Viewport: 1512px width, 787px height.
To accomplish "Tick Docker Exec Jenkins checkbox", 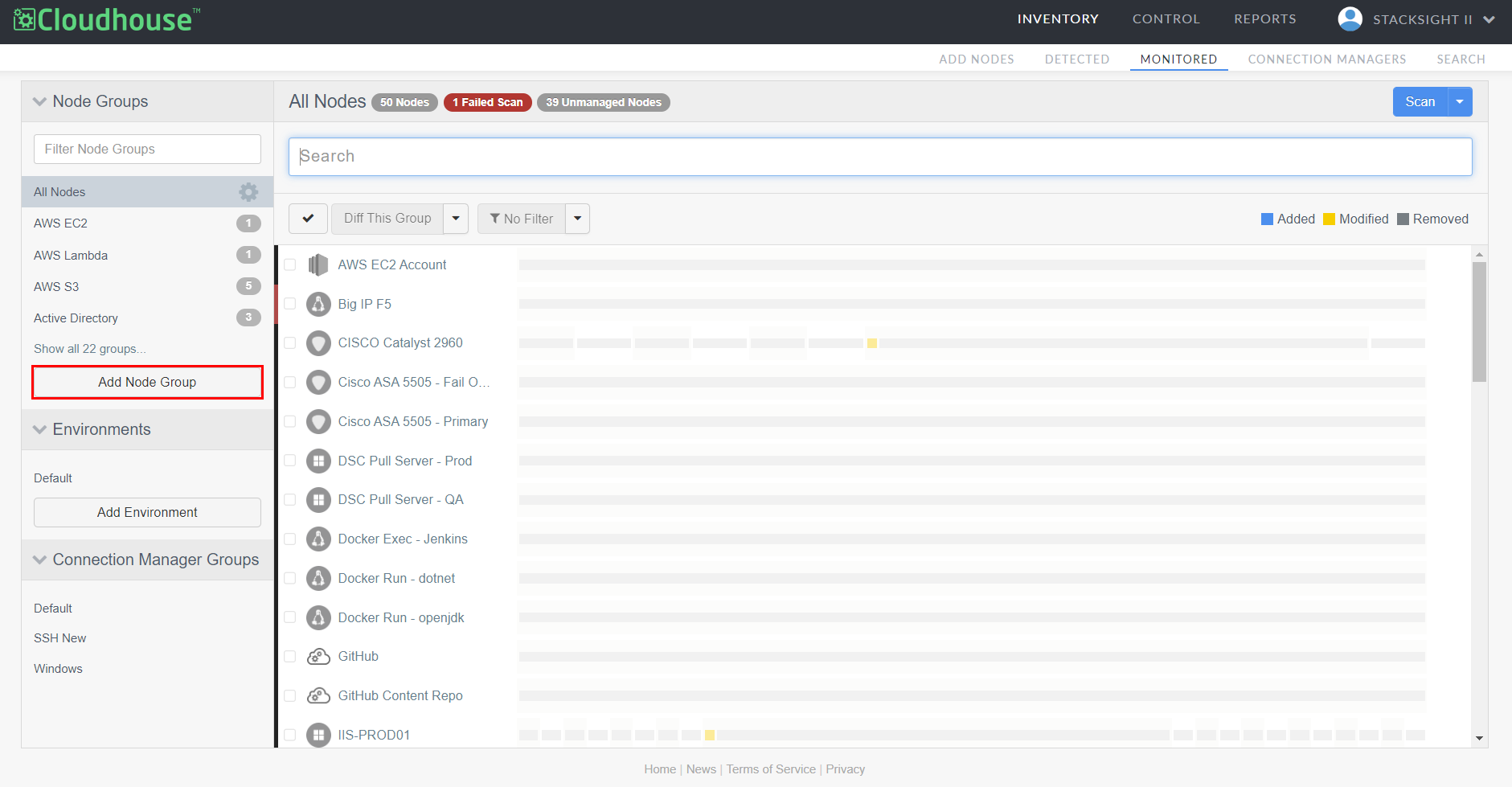I will point(290,539).
